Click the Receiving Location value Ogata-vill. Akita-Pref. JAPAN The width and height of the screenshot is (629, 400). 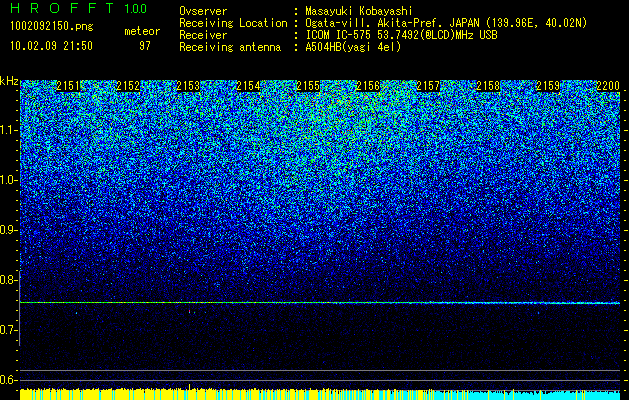(x=393, y=23)
